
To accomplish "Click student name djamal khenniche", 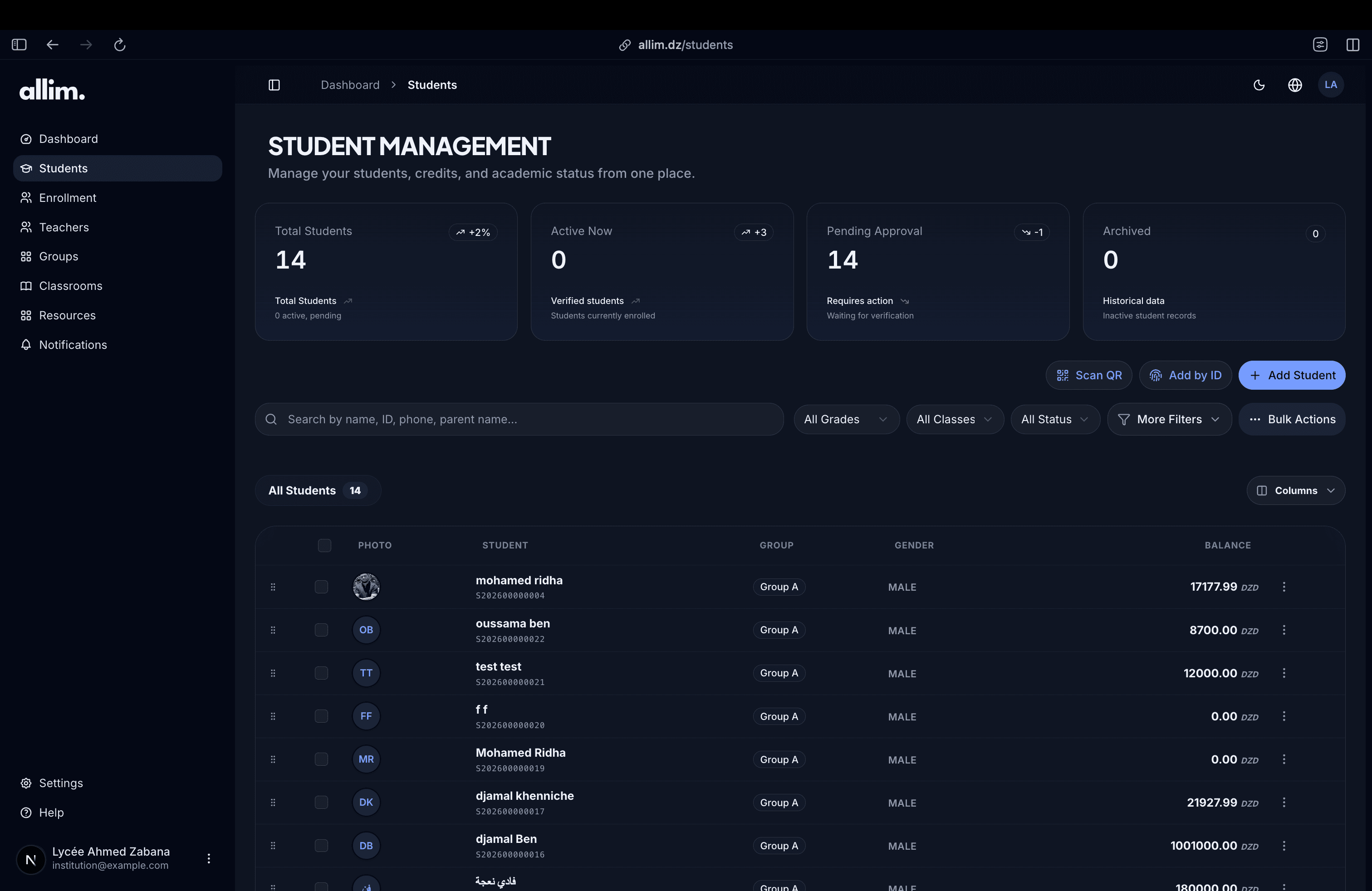I will pos(524,796).
